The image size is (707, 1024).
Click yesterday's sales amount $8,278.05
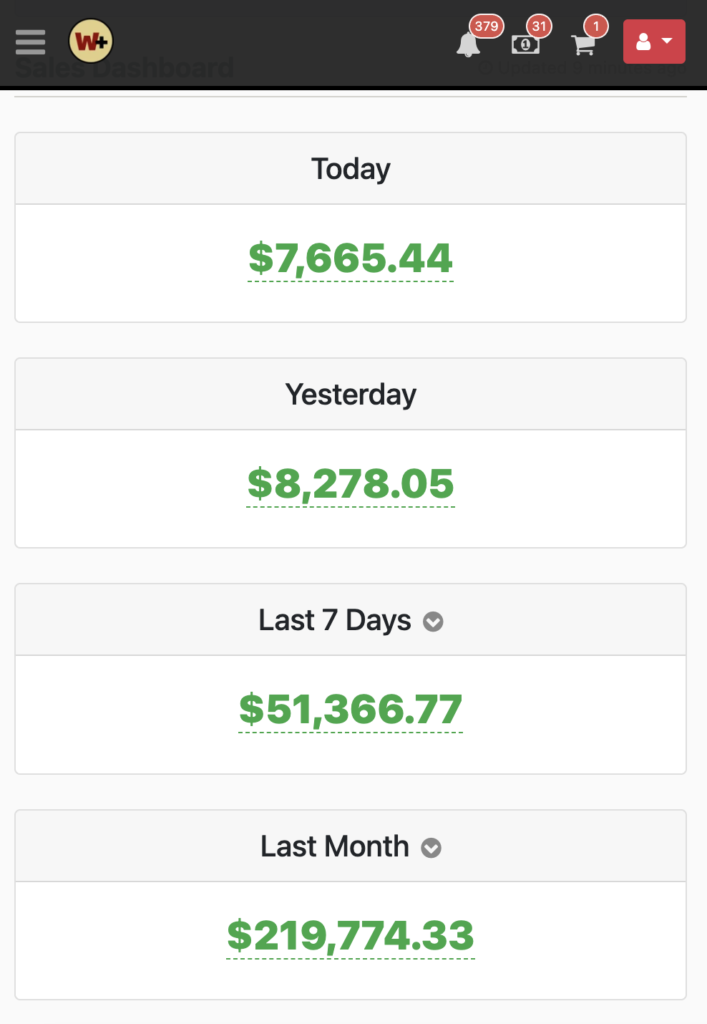click(351, 485)
